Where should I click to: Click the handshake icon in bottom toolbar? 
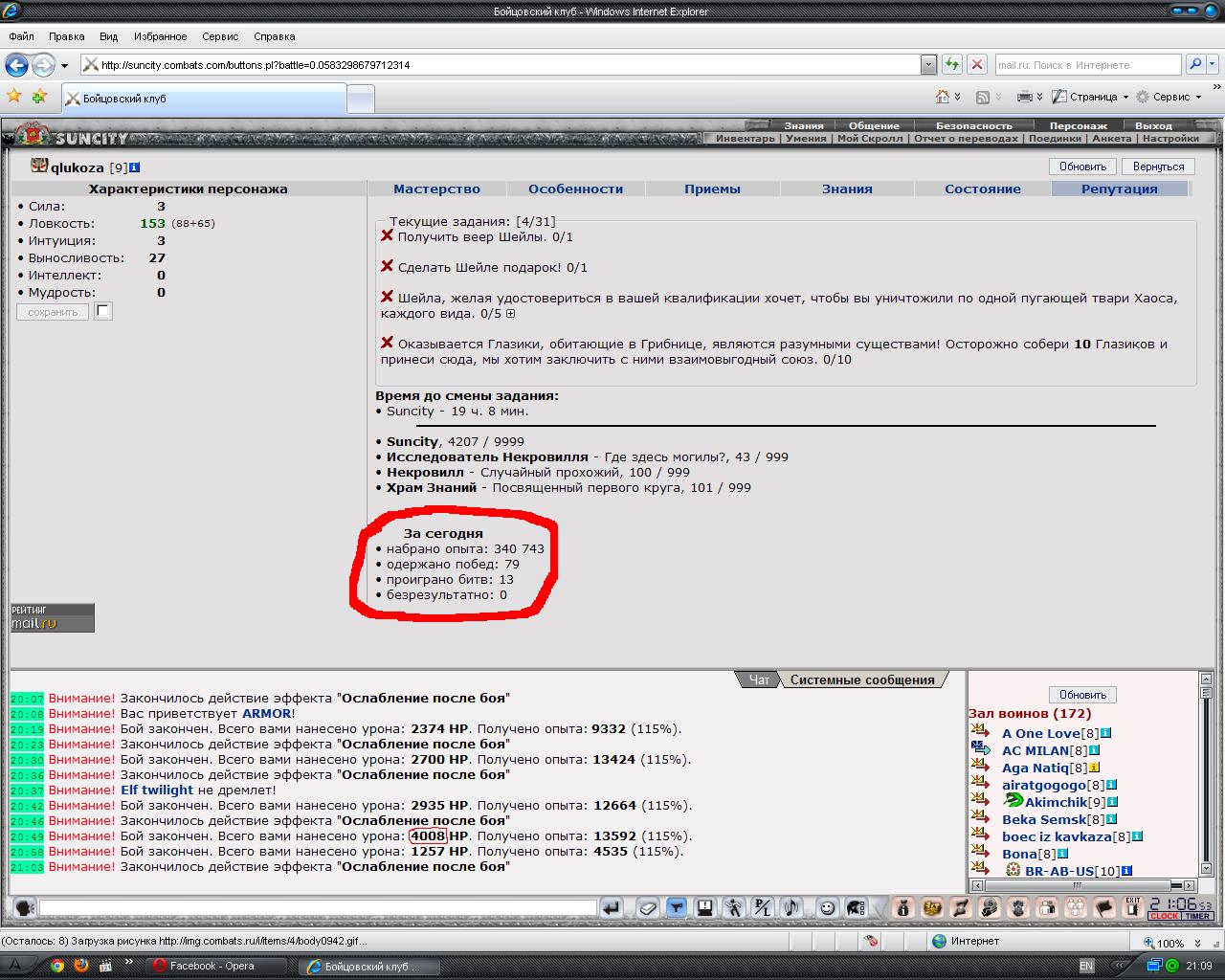tap(932, 907)
